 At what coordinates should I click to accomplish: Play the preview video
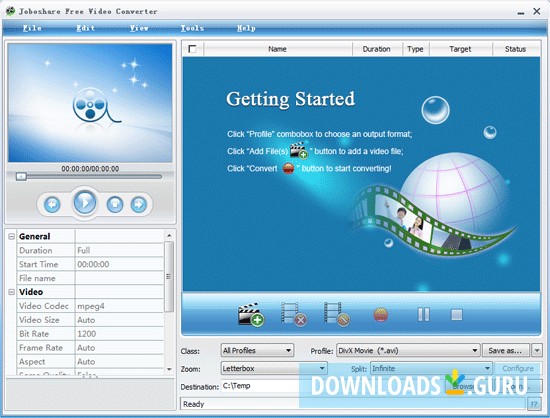coord(85,202)
